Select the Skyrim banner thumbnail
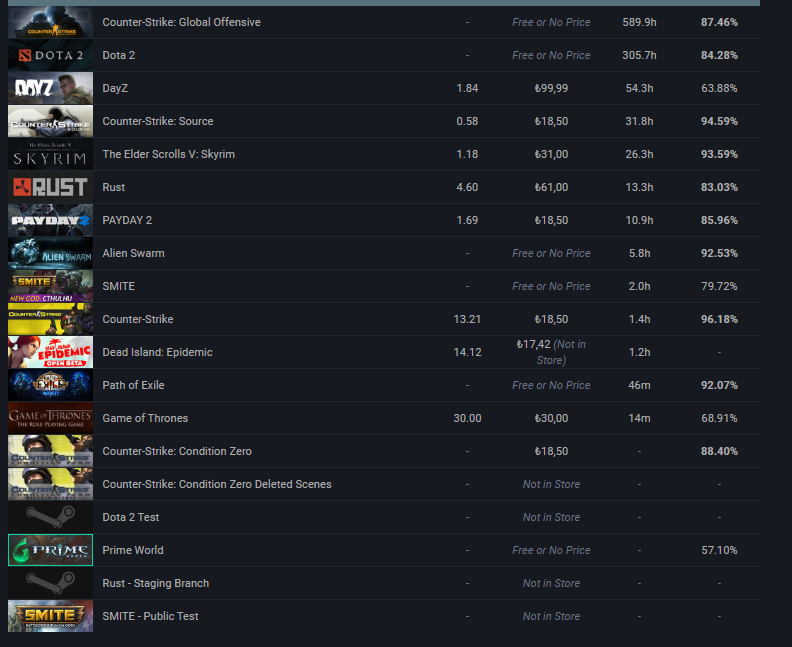Image resolution: width=792 pixels, height=647 pixels. (51, 154)
